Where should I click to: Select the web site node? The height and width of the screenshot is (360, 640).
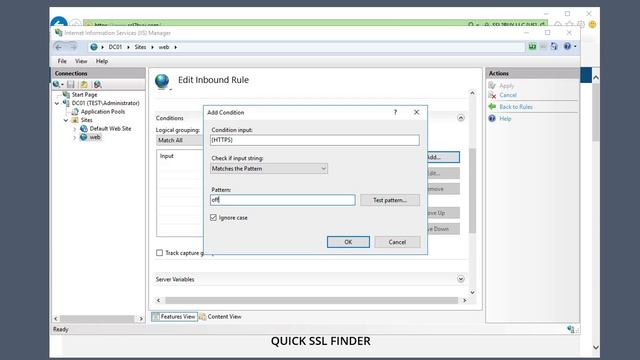95,137
